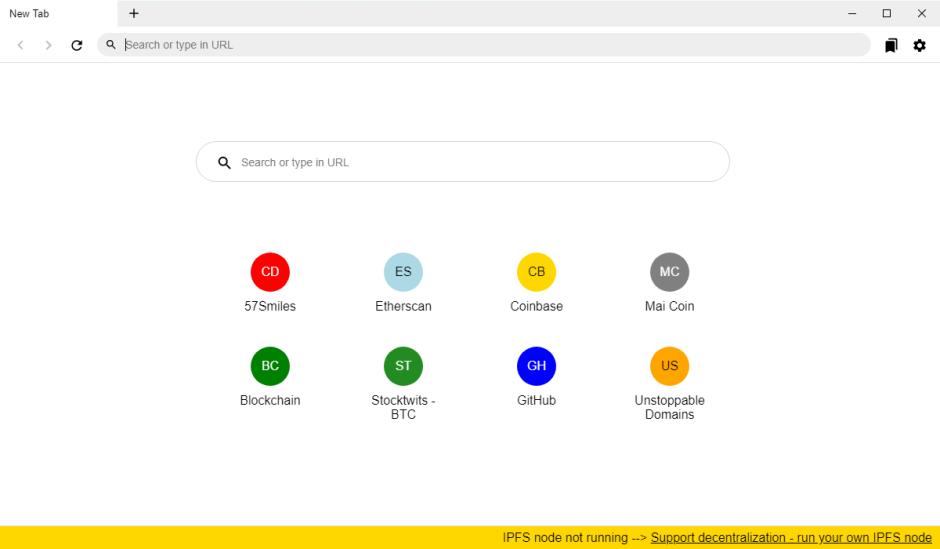The image size is (940, 549).
Task: Click the Mai Coin label text
Action: tap(669, 306)
